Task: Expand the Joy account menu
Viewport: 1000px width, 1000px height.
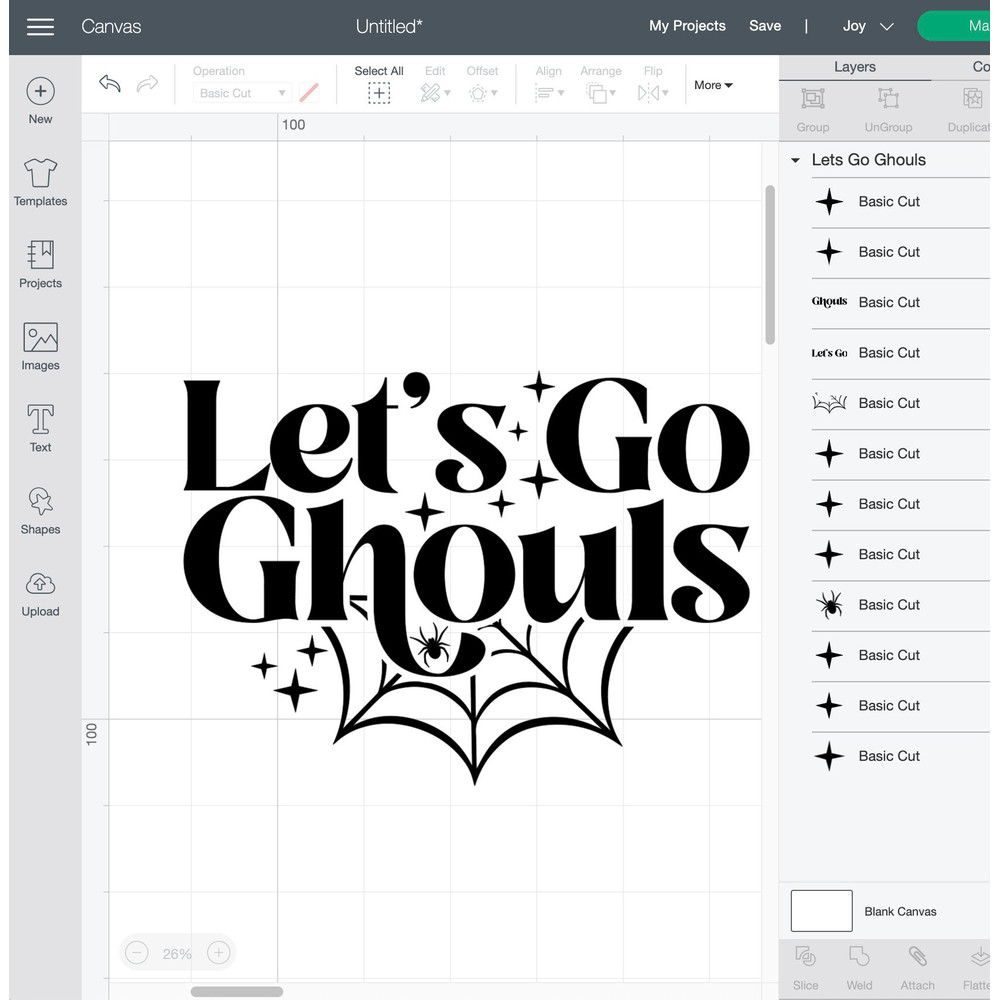Action: 866,27
